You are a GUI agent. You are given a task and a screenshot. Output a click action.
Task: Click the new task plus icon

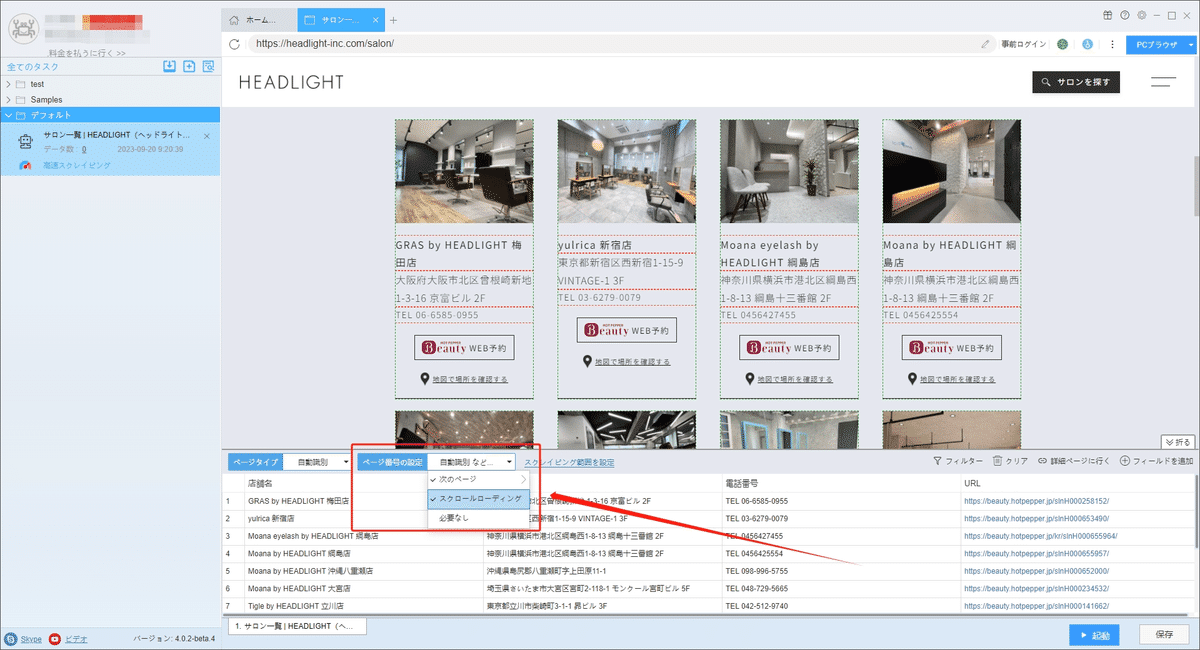(189, 66)
